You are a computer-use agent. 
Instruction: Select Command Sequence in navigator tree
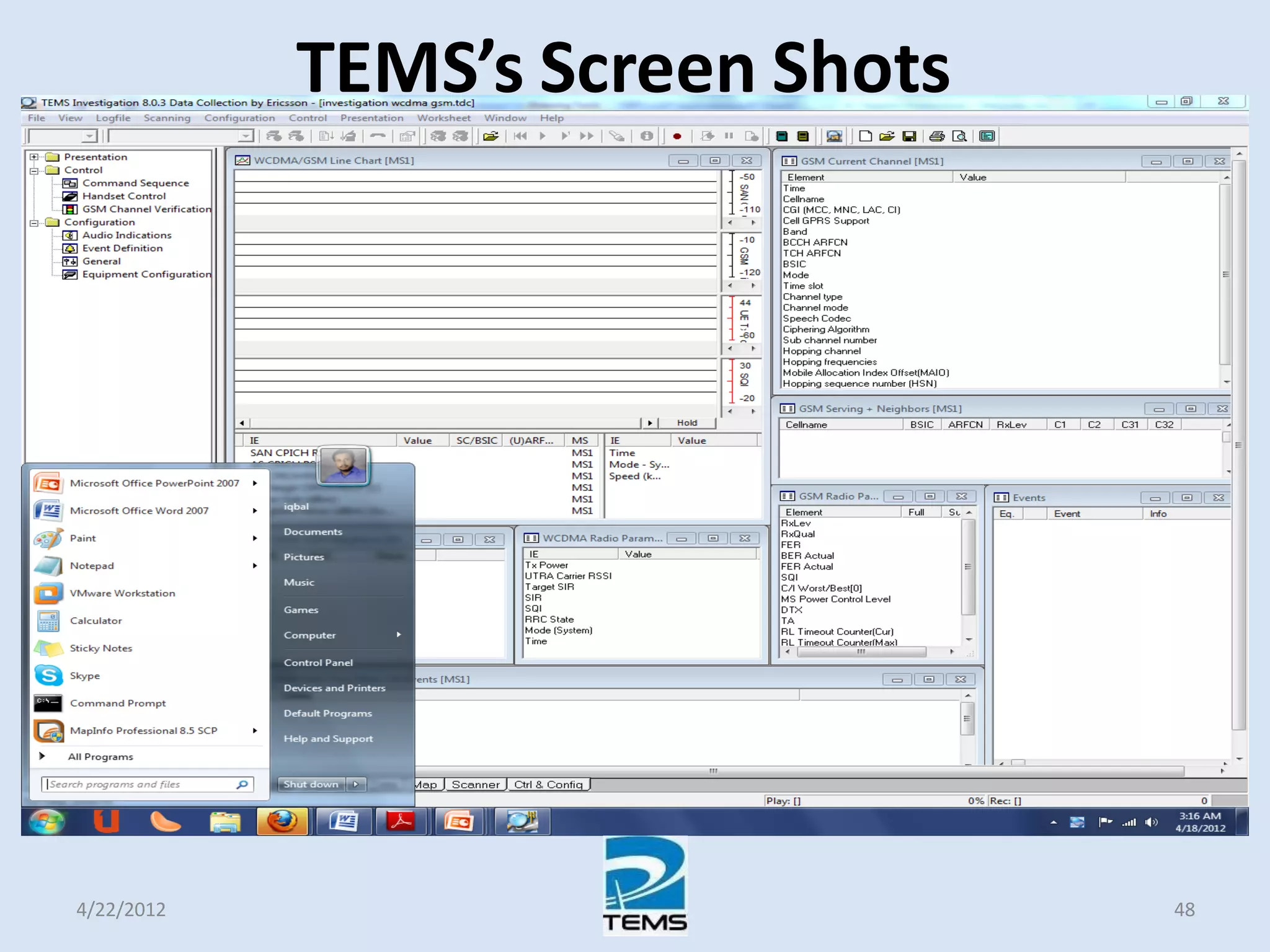[135, 183]
